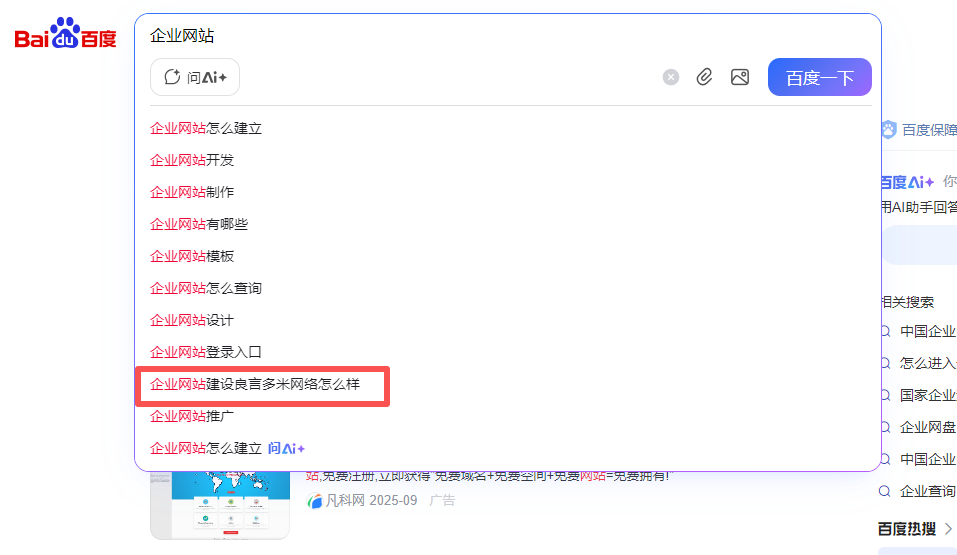The image size is (957, 555).
Task: Select suggestion 企业网站开发
Action: pos(192,160)
